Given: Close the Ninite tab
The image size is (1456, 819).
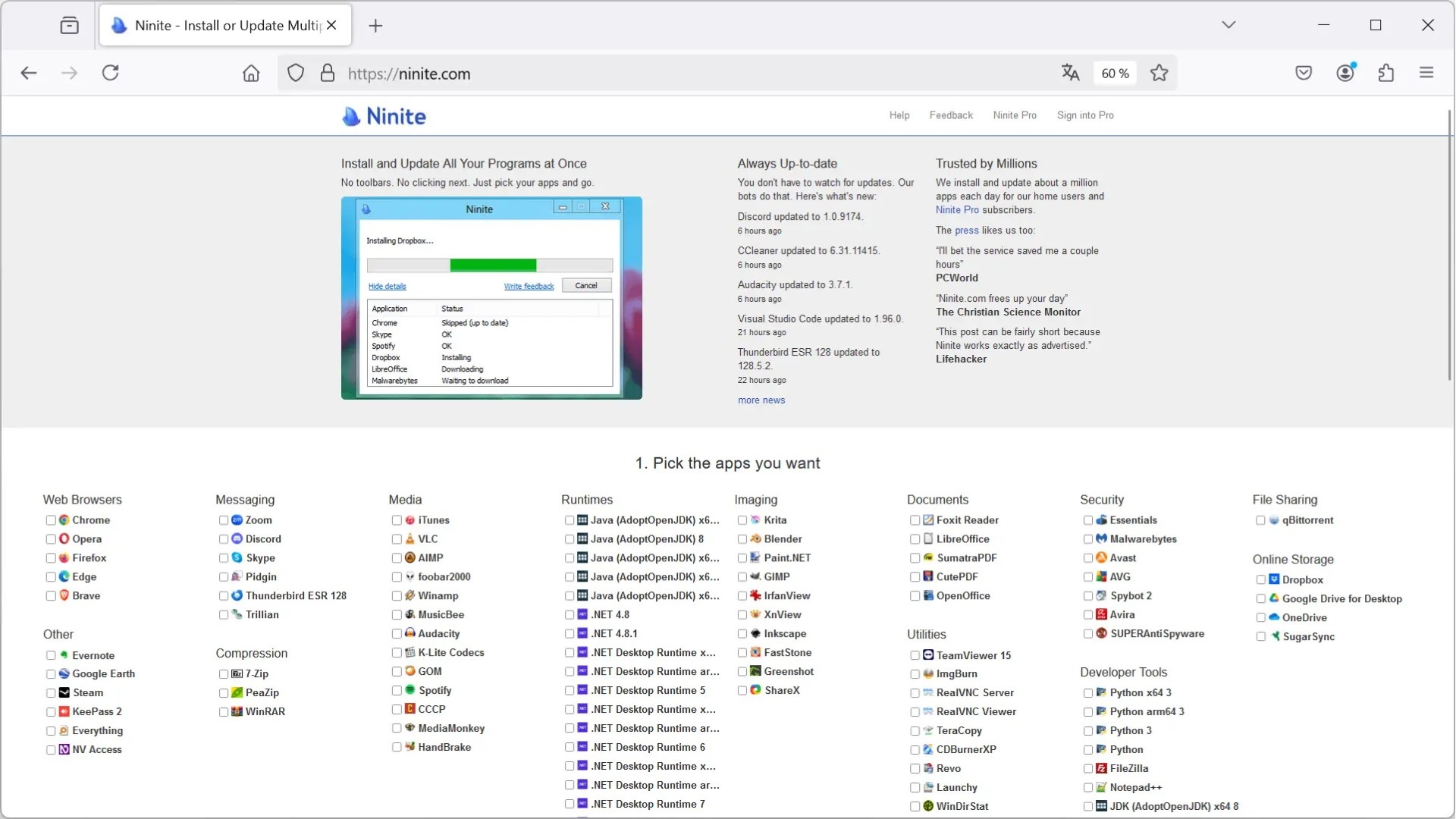Looking at the screenshot, I should click(x=331, y=25).
